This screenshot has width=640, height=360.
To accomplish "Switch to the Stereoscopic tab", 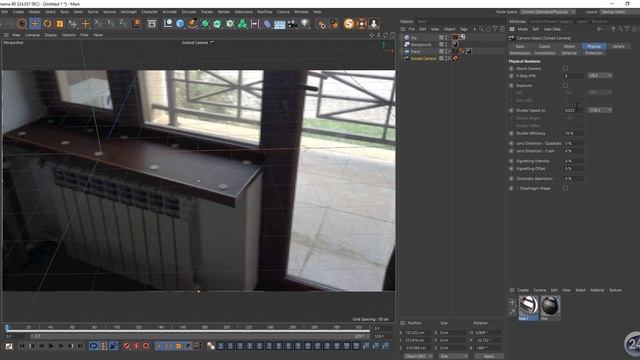I will pos(520,53).
